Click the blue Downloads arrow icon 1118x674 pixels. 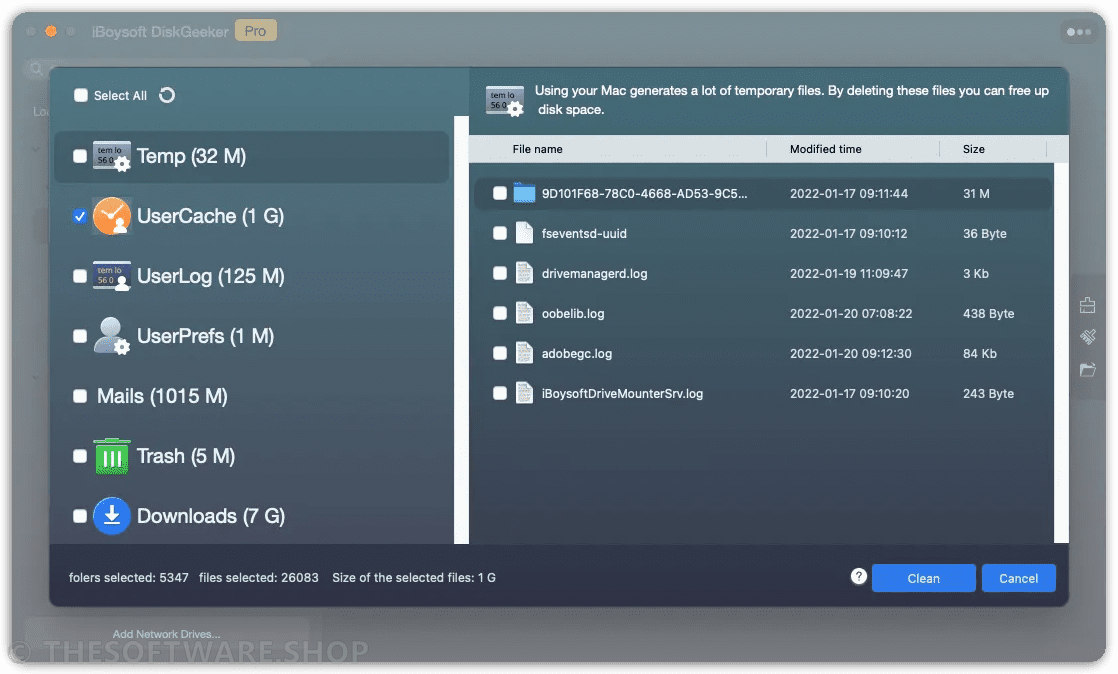coord(112,516)
